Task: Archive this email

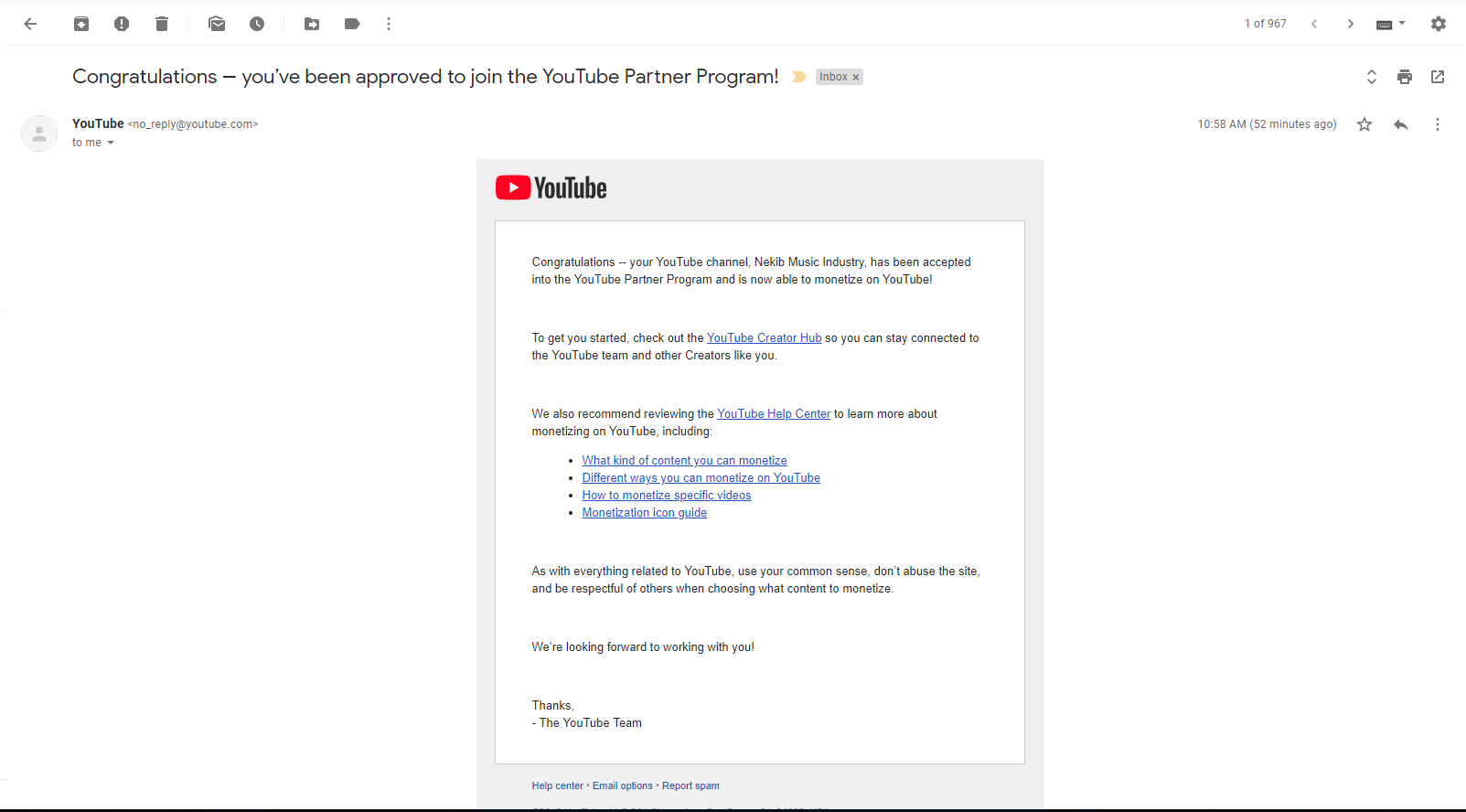Action: [81, 24]
